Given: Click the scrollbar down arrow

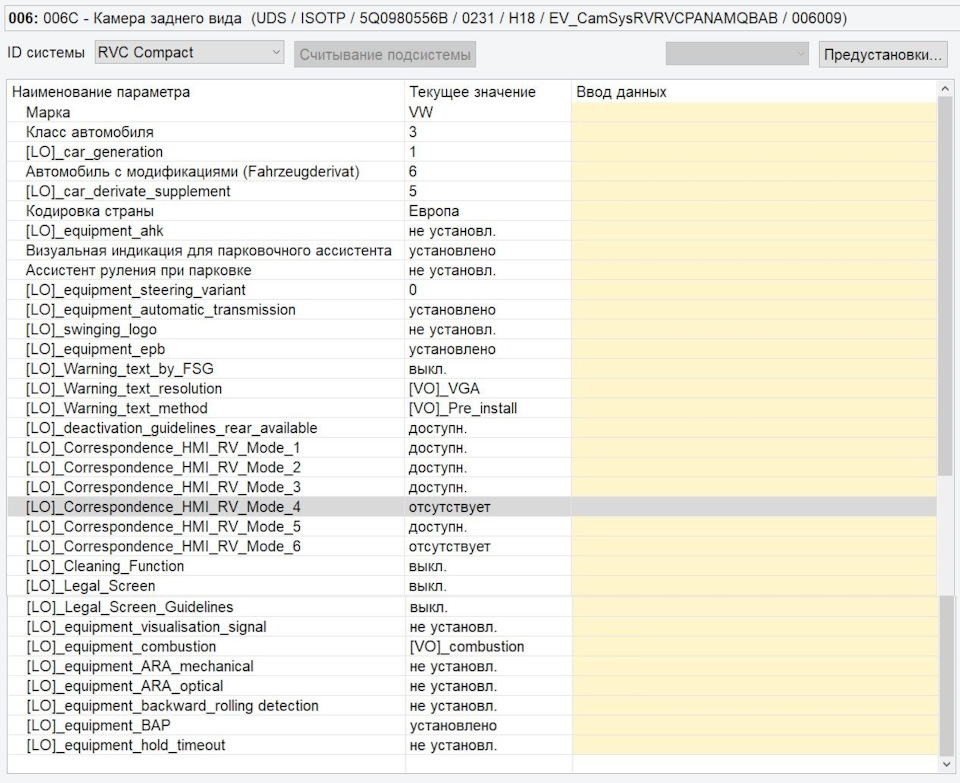Looking at the screenshot, I should (x=945, y=764).
